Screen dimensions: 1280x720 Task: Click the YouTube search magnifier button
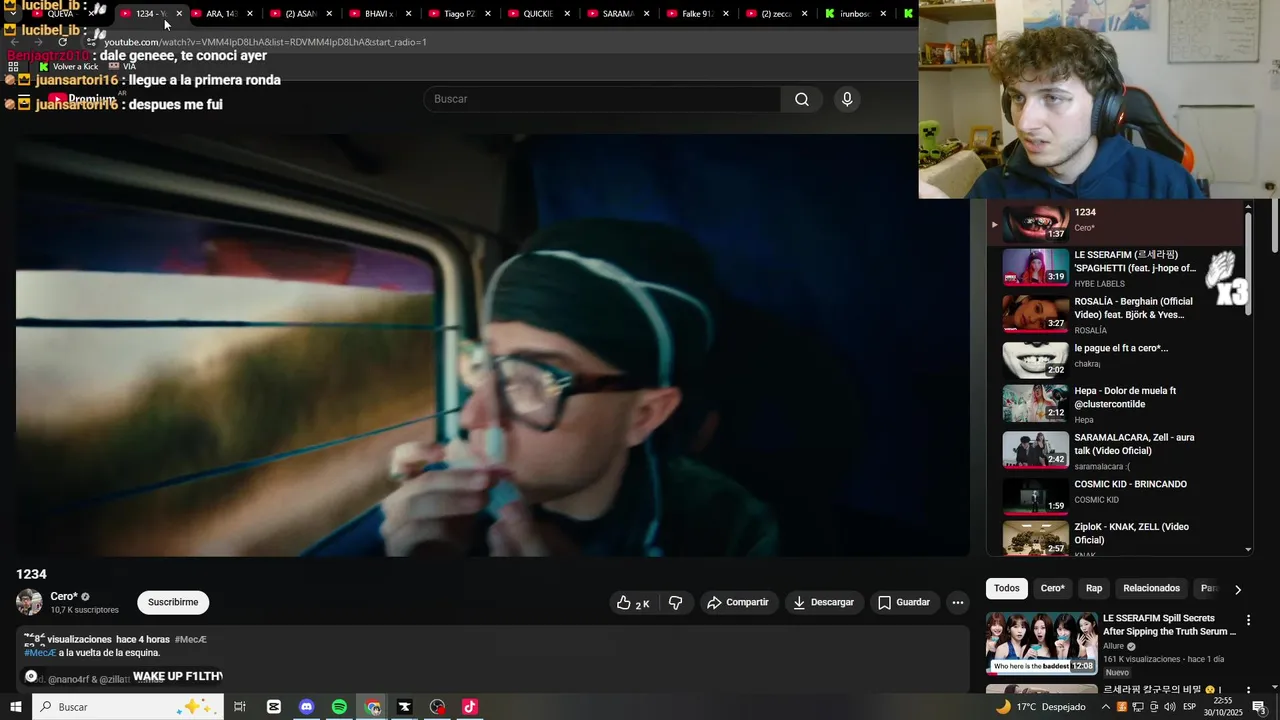tap(802, 99)
